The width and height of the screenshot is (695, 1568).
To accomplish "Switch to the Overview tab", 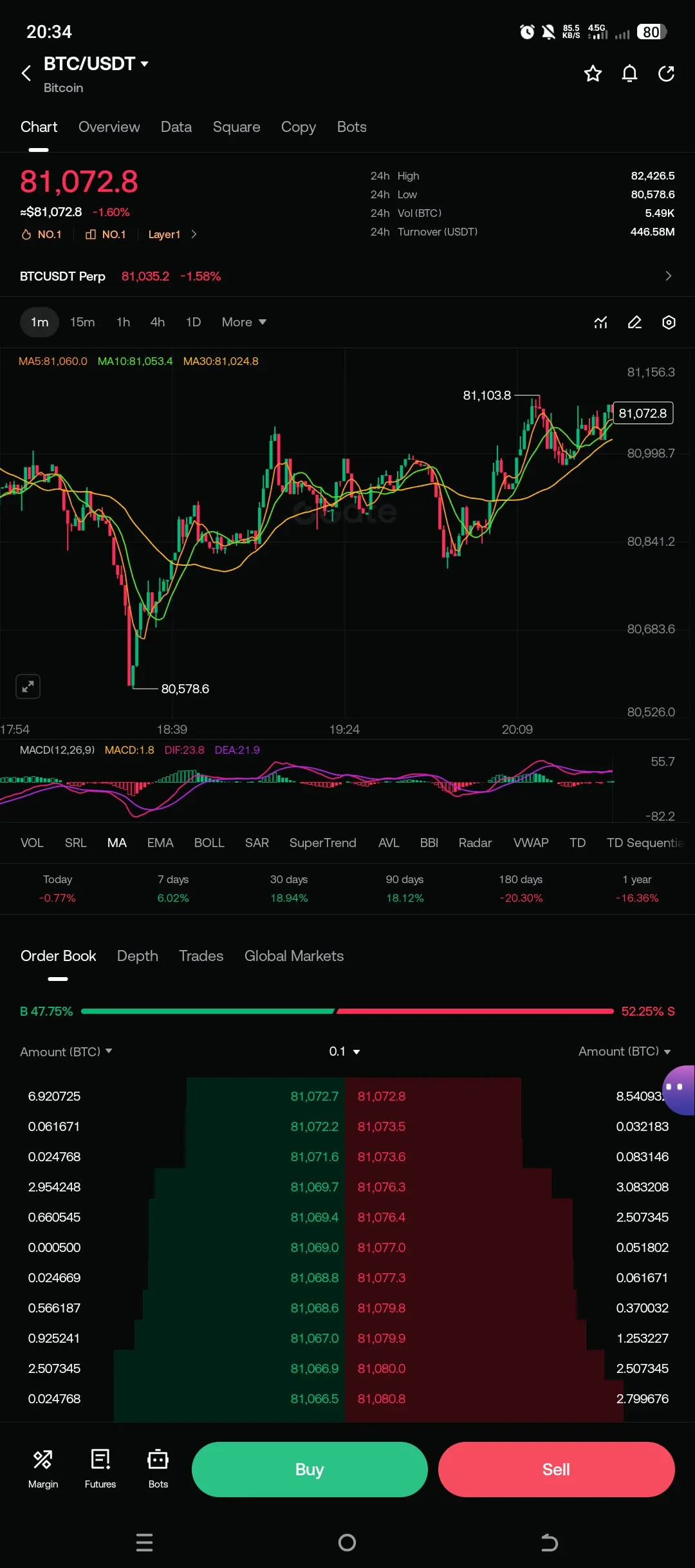I will pyautogui.click(x=109, y=127).
